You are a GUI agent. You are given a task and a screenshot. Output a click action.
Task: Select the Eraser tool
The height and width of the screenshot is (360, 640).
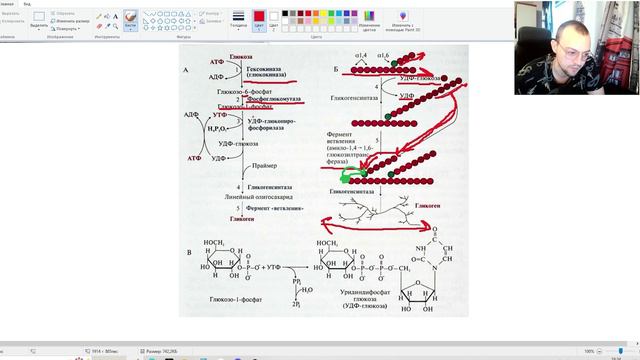click(99, 26)
